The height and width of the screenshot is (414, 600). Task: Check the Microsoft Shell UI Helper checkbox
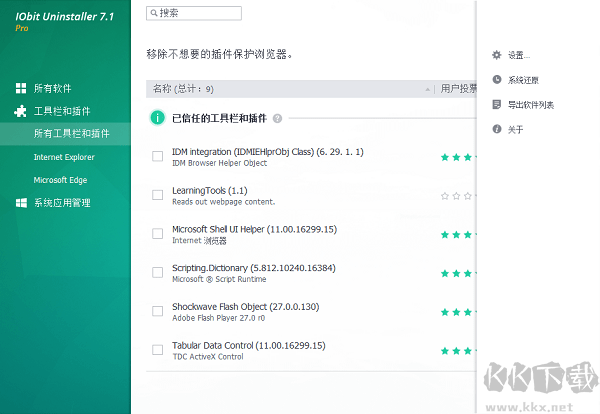pos(157,233)
